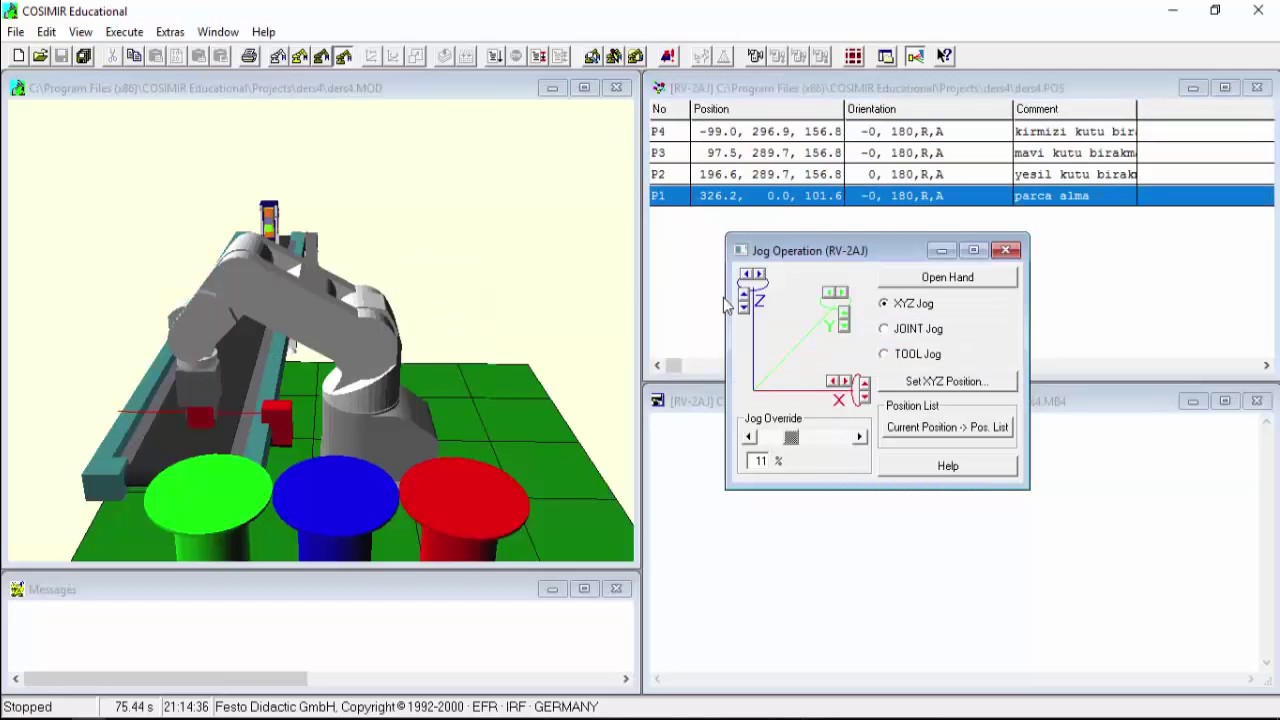Click the New file toolbar icon
Image resolution: width=1280 pixels, height=720 pixels.
[19, 56]
